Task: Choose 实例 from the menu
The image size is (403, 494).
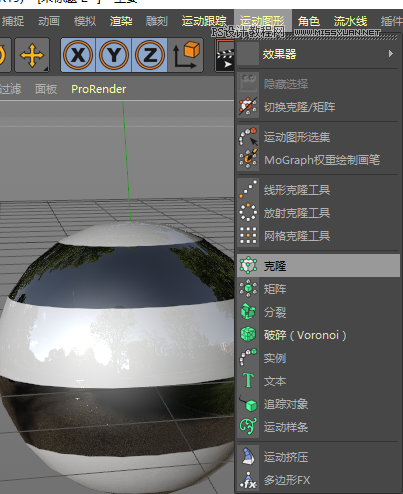Action: tap(318, 358)
